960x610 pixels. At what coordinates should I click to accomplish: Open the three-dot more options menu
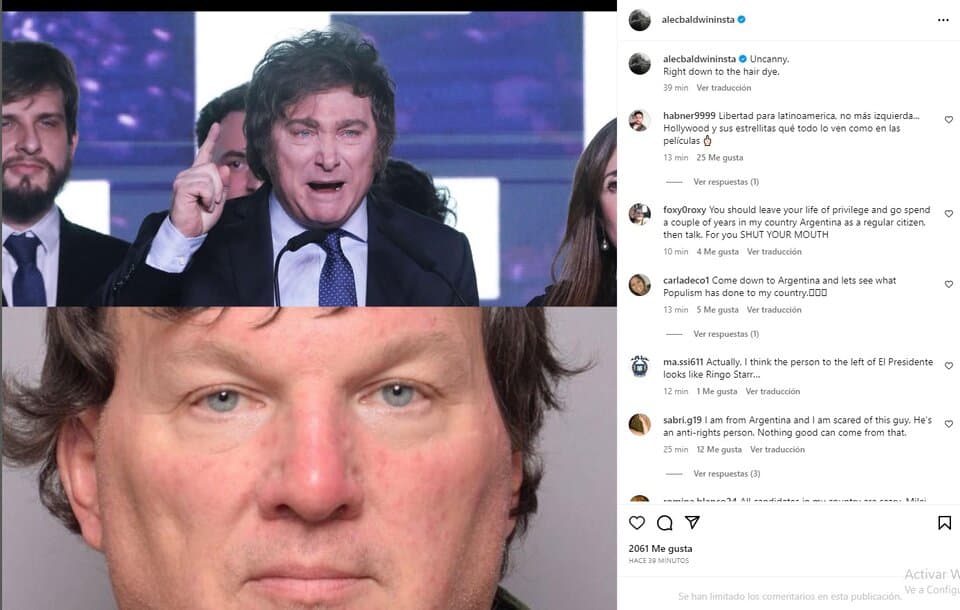tap(943, 20)
